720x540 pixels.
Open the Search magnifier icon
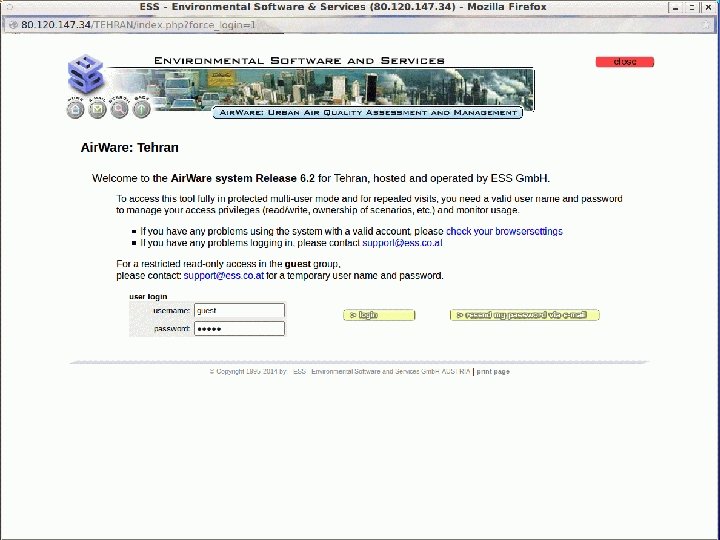pyautogui.click(x=119, y=109)
